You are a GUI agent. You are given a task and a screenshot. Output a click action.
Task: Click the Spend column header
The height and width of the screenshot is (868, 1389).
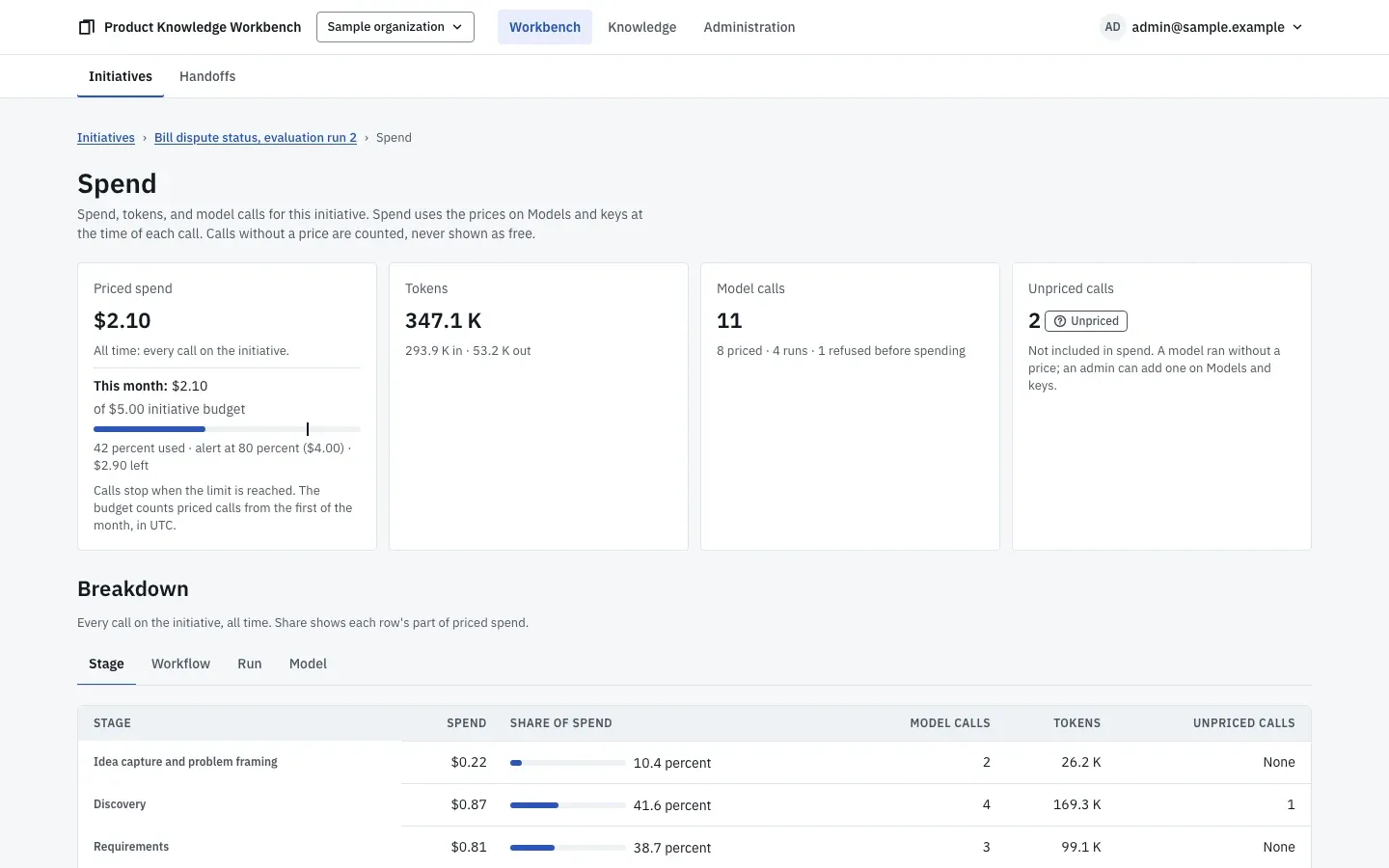click(467, 723)
